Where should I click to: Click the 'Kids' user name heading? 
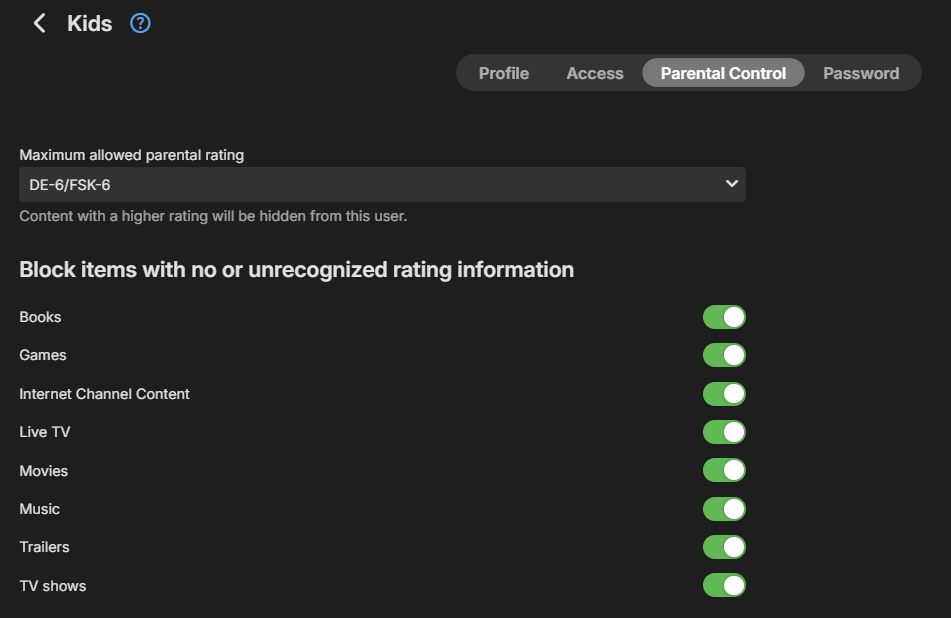click(x=90, y=24)
